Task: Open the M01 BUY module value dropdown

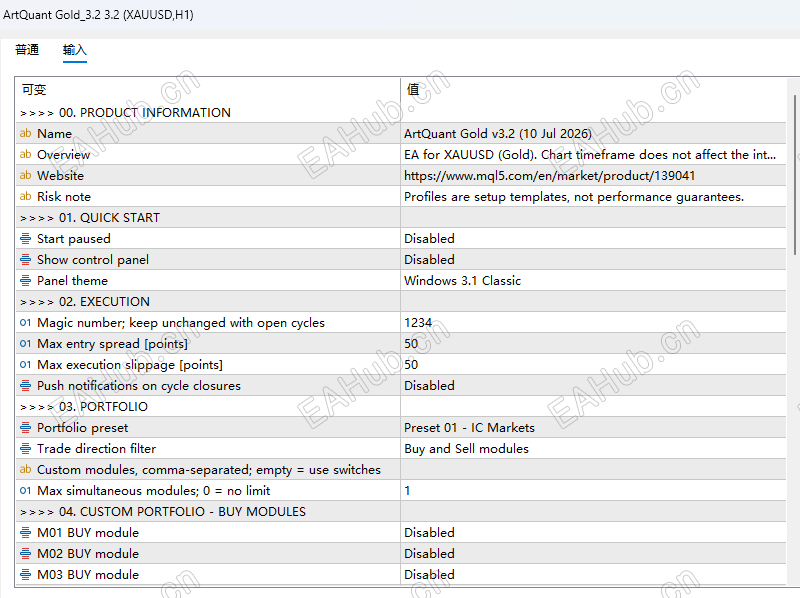Action: (x=593, y=532)
